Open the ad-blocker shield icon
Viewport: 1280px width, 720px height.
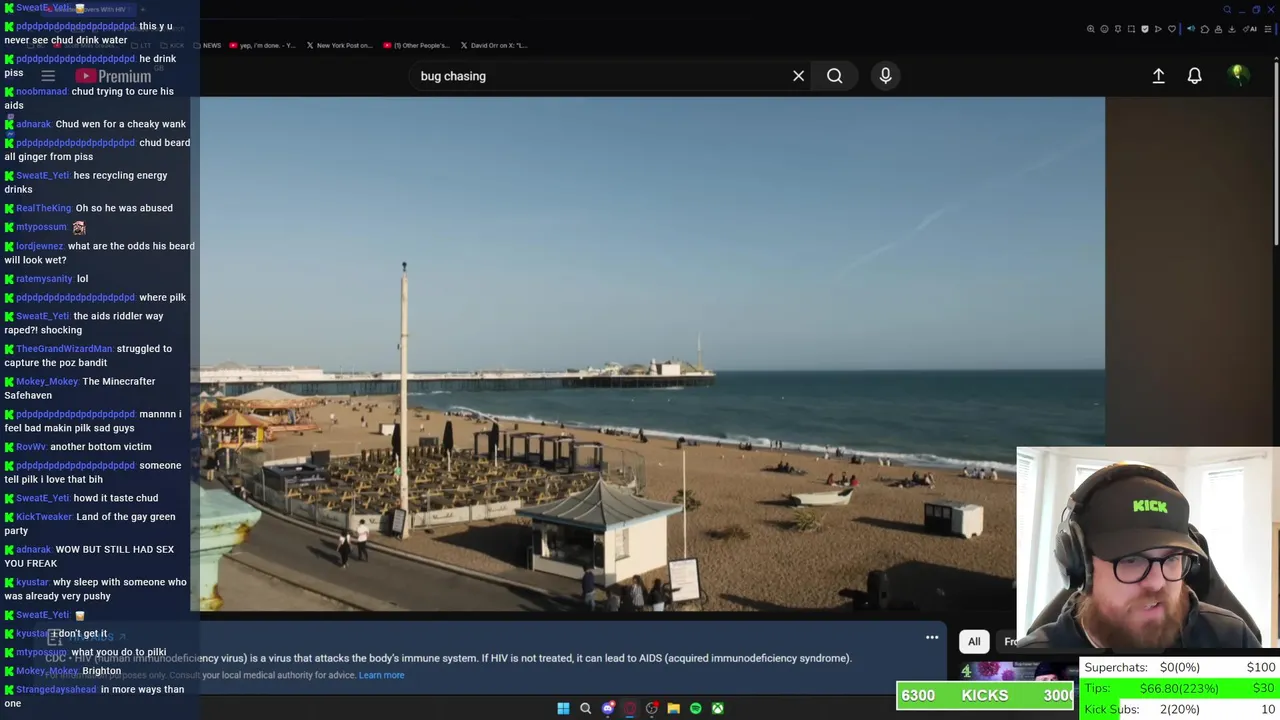tap(1145, 29)
